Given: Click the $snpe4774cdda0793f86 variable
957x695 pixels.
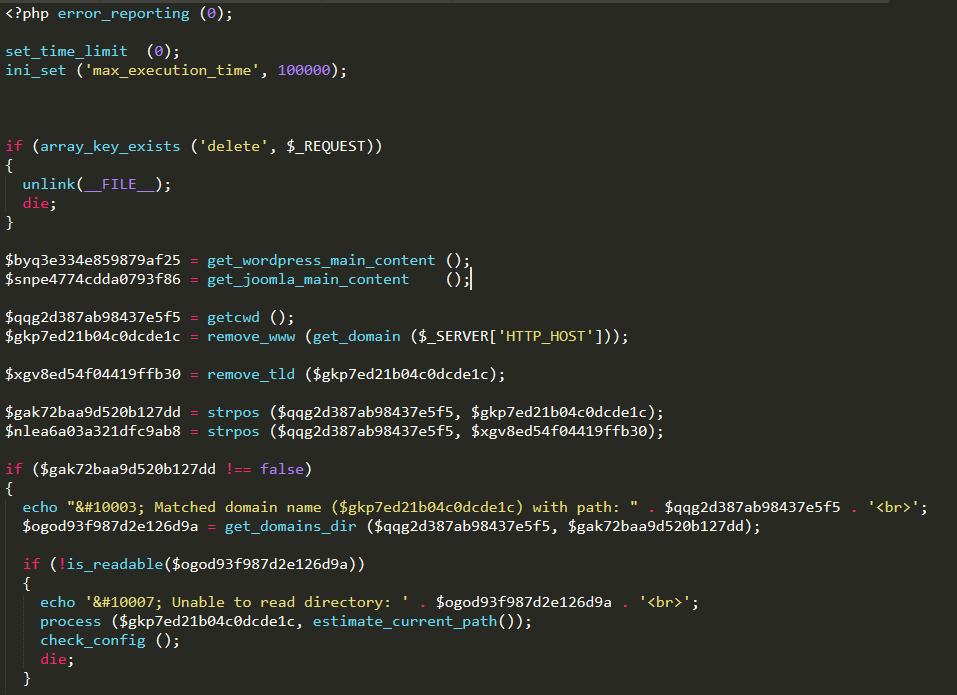Looking at the screenshot, I should tap(93, 279).
